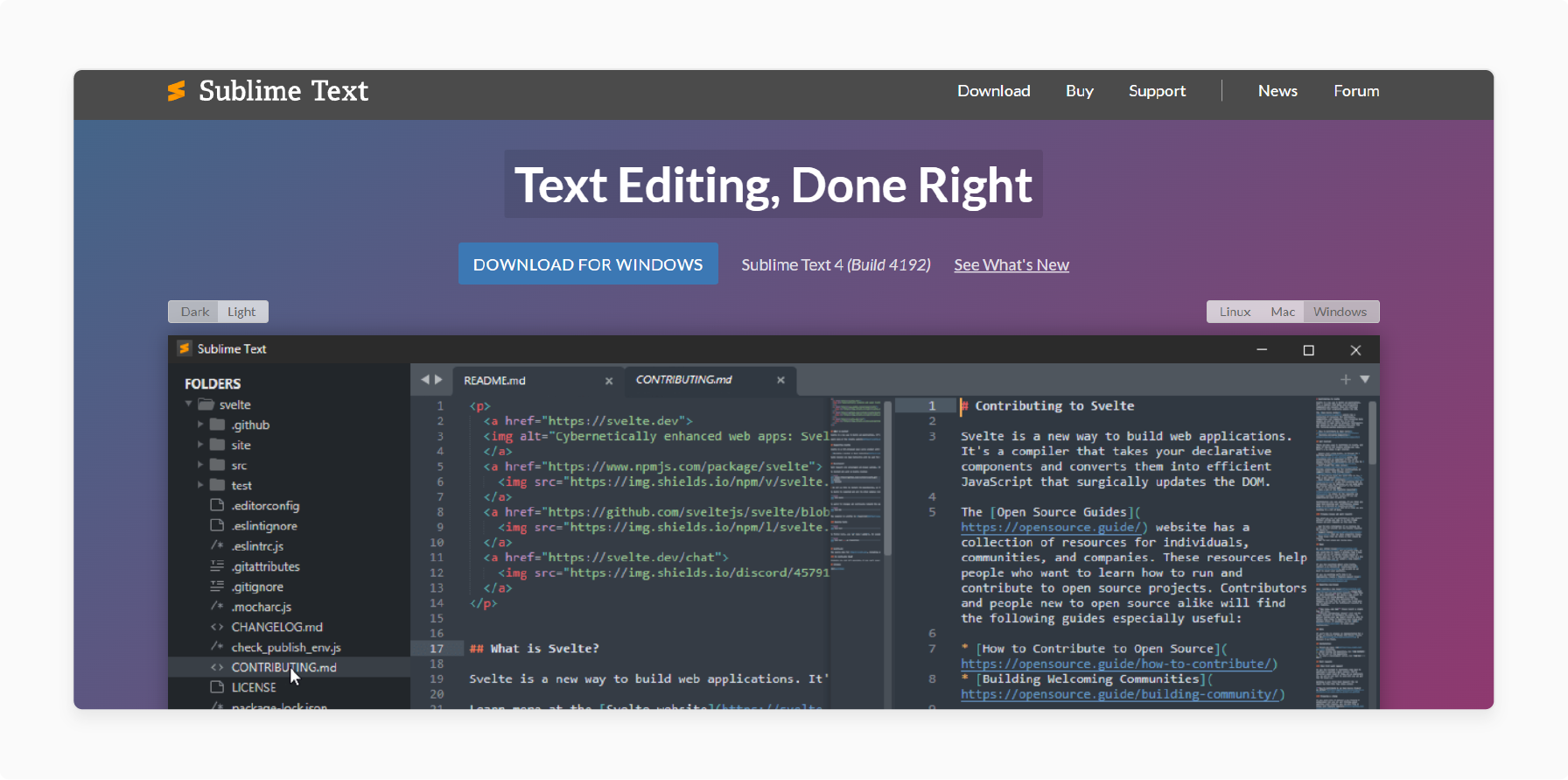
Task: Click the Sublime Text icon in editor title bar
Action: point(185,348)
